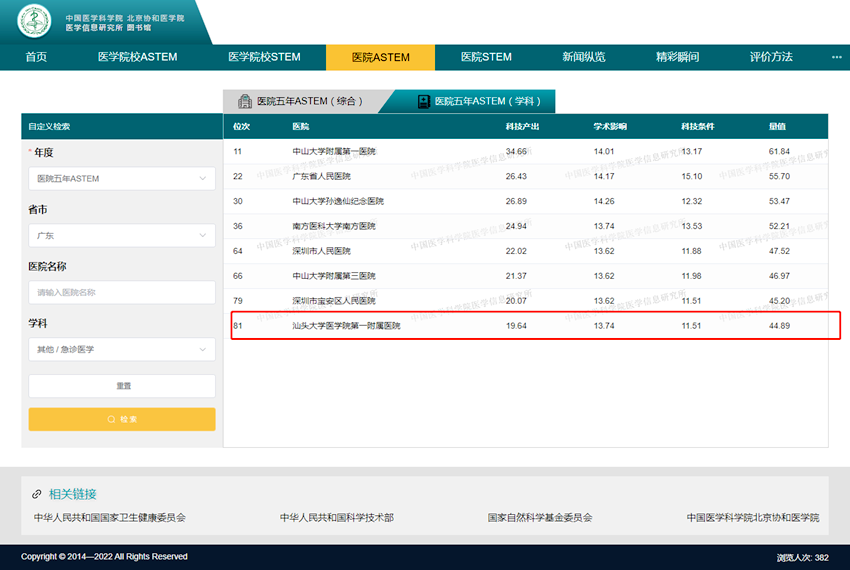Switch to 医院五年ASTEM（综合）tab
Screen dimensions: 850x570
[x=305, y=101]
